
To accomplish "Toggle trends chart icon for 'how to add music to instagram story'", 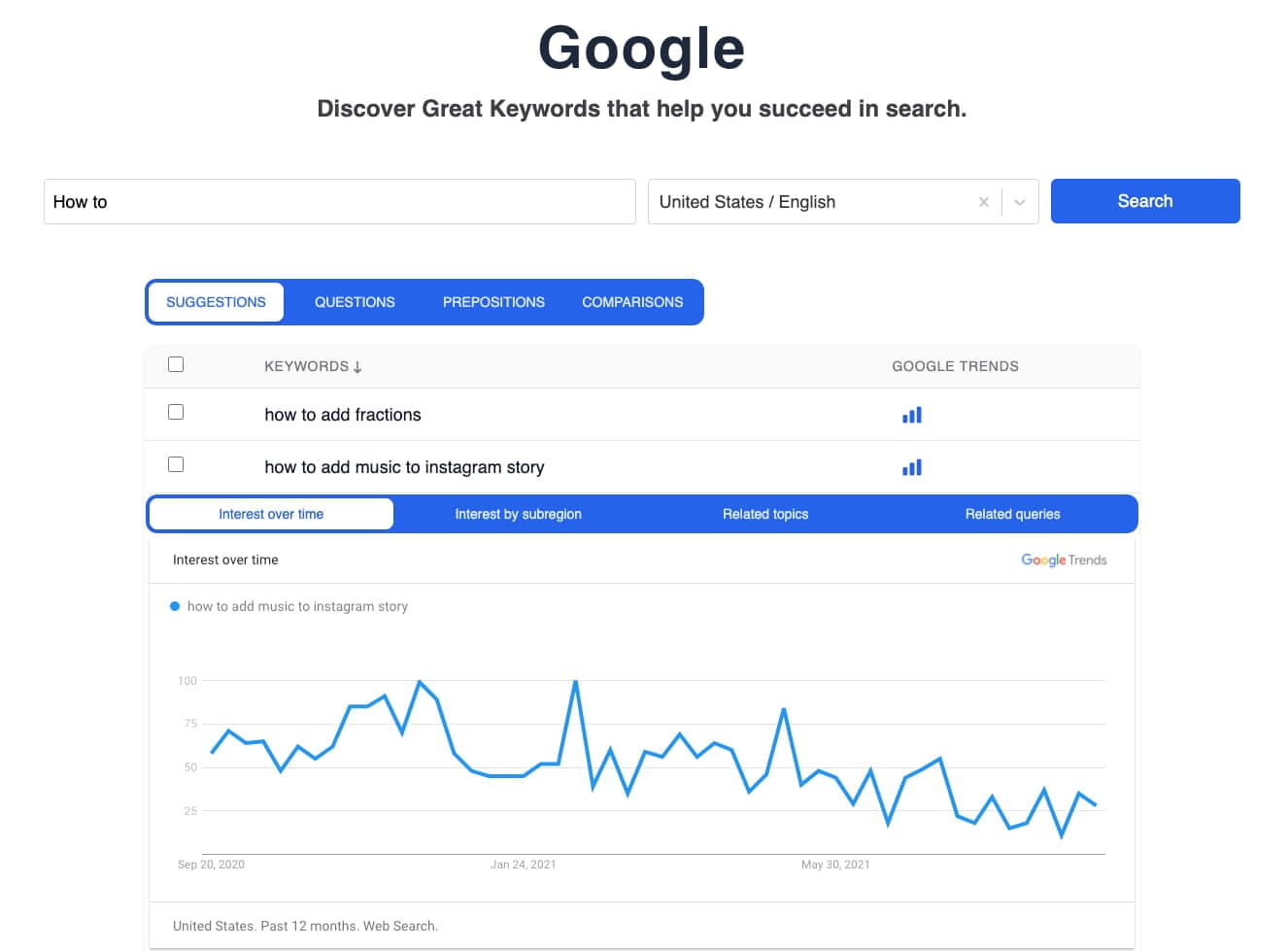I will click(911, 467).
